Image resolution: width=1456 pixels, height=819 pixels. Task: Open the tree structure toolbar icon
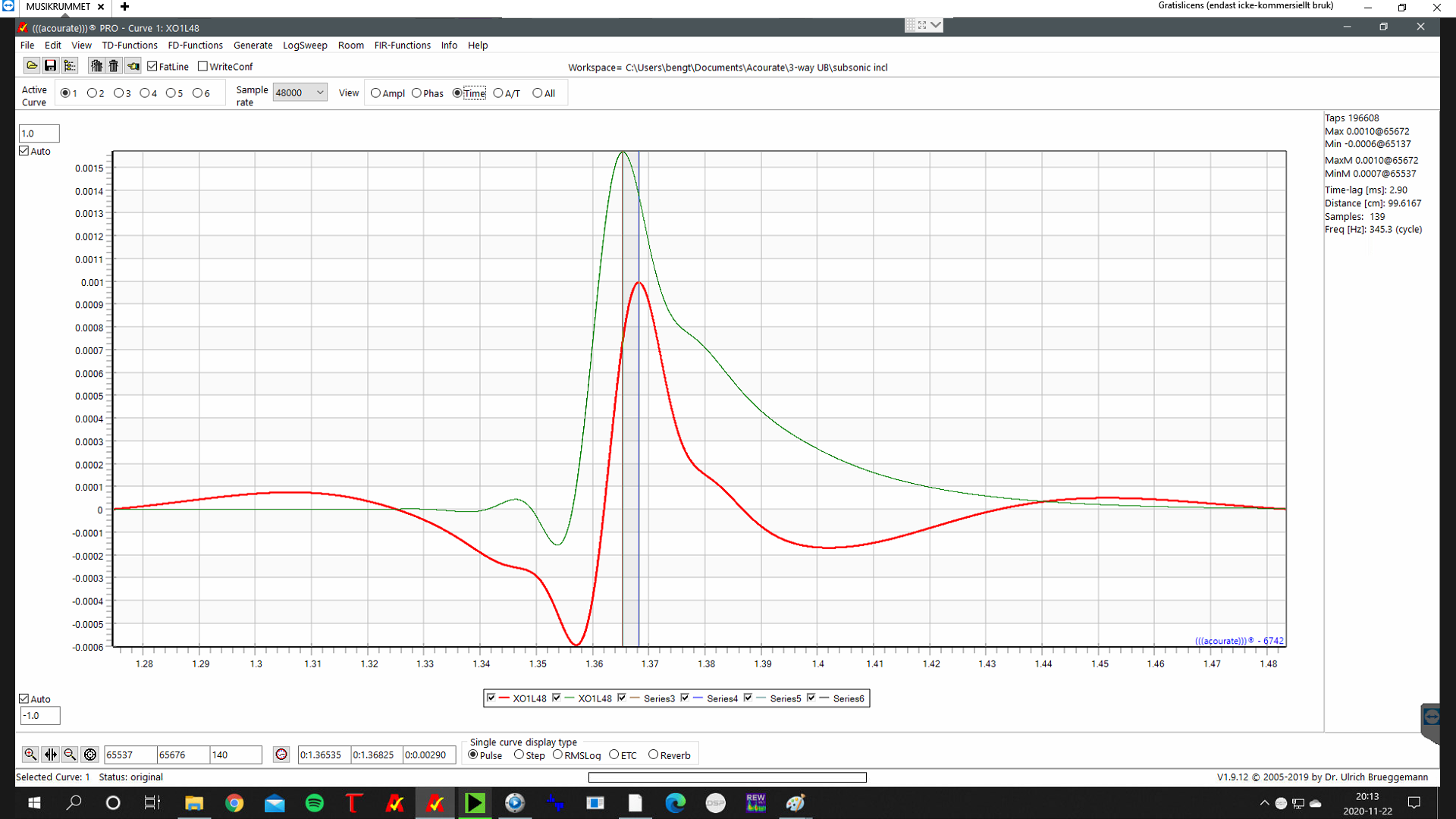tap(70, 66)
